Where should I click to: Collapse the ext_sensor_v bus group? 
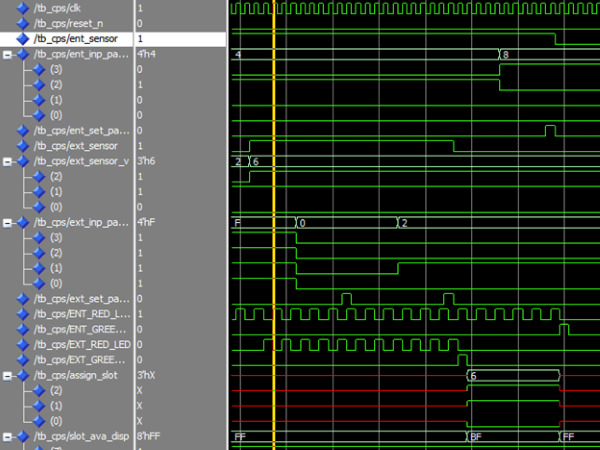point(7,162)
